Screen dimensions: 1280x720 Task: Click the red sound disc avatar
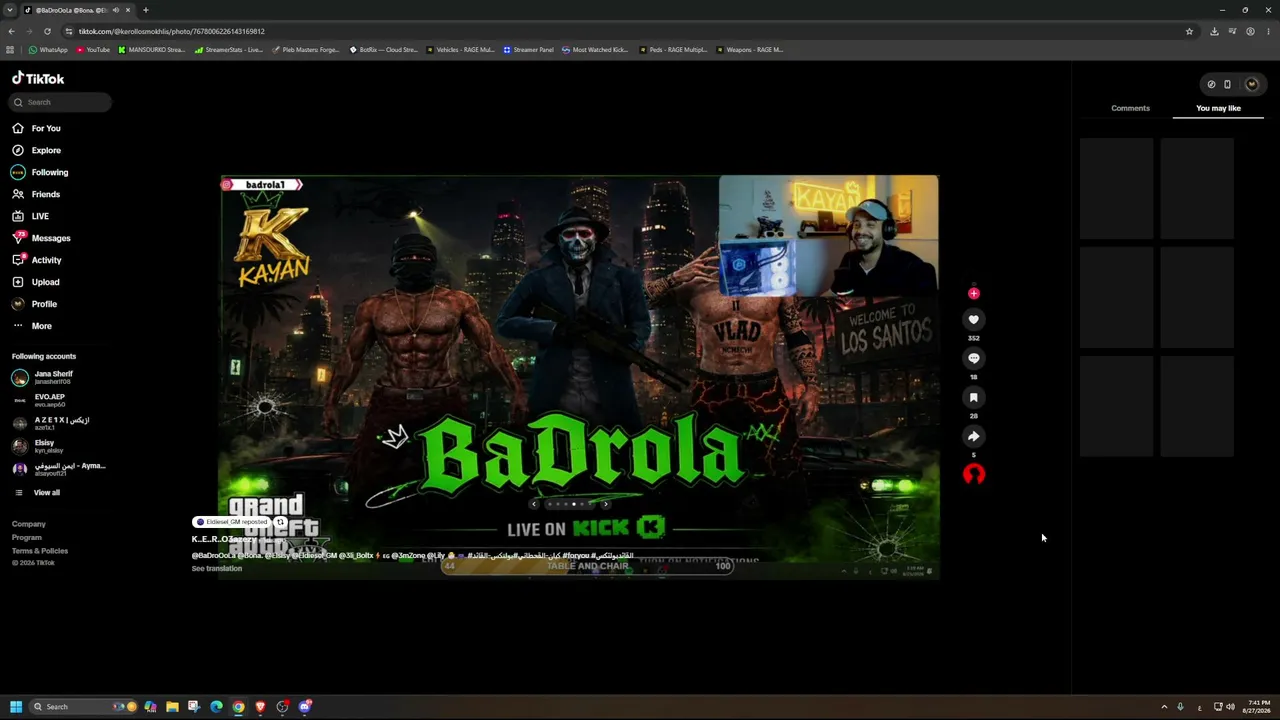(974, 474)
